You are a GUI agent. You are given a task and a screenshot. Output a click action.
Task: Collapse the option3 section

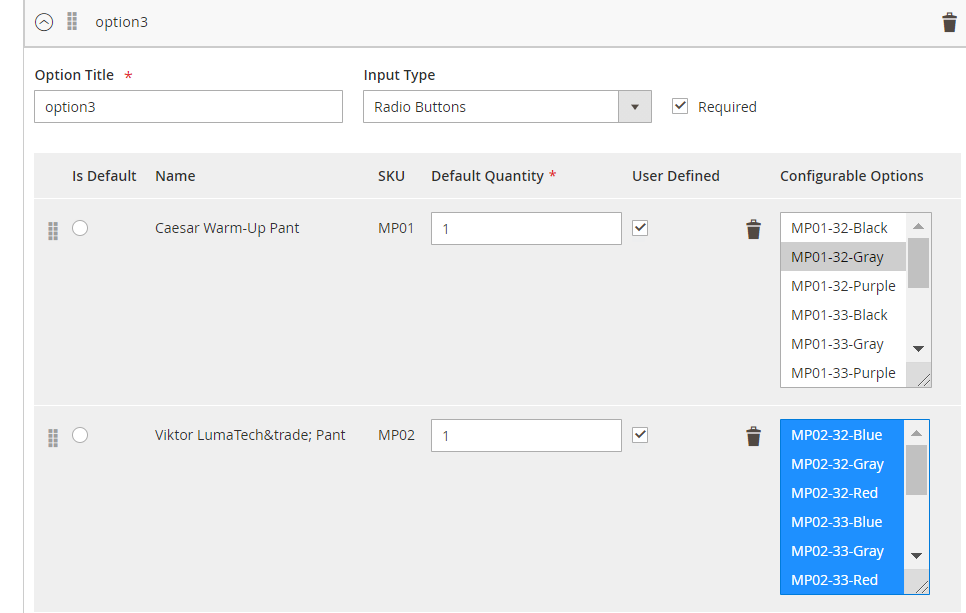tap(44, 22)
